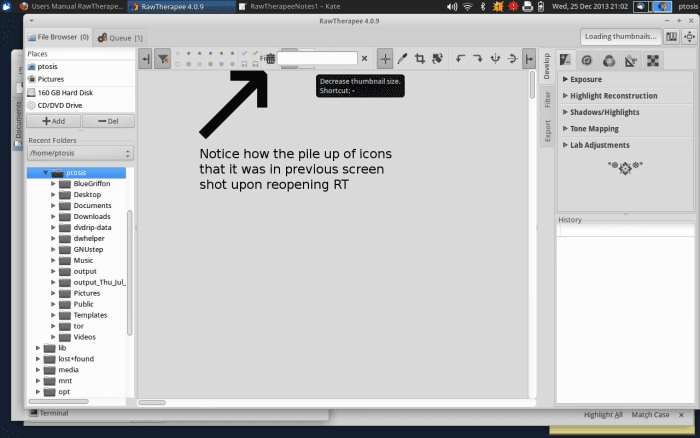This screenshot has height=438, width=700.
Task: Click the thumbnail area vertical scrollbar
Action: pos(532,85)
